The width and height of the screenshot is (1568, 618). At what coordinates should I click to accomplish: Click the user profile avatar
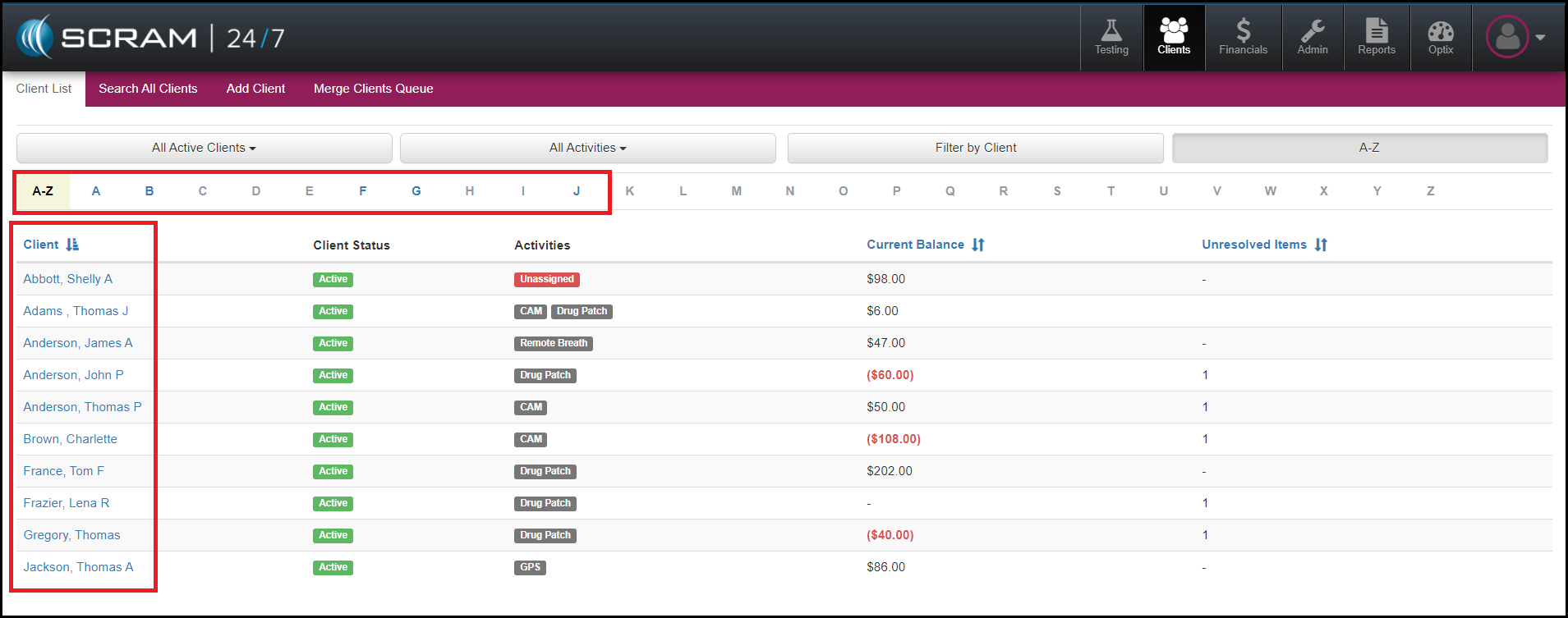coord(1506,37)
